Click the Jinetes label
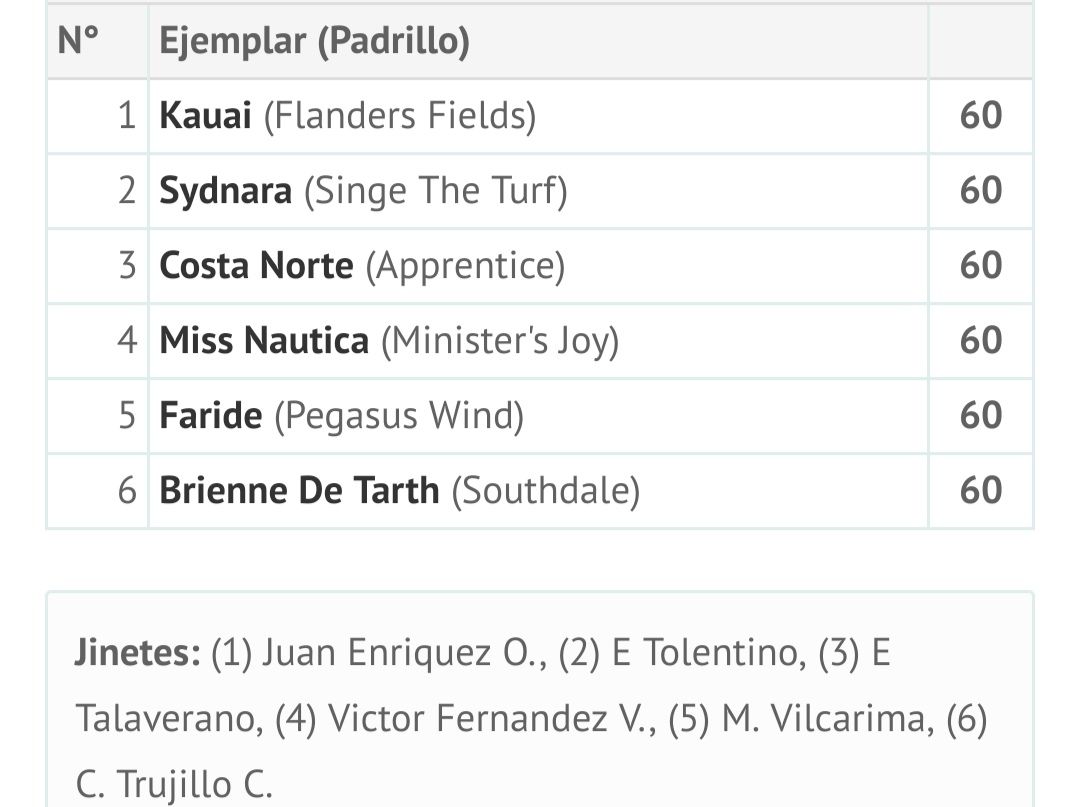1080x807 pixels. pyautogui.click(x=137, y=653)
